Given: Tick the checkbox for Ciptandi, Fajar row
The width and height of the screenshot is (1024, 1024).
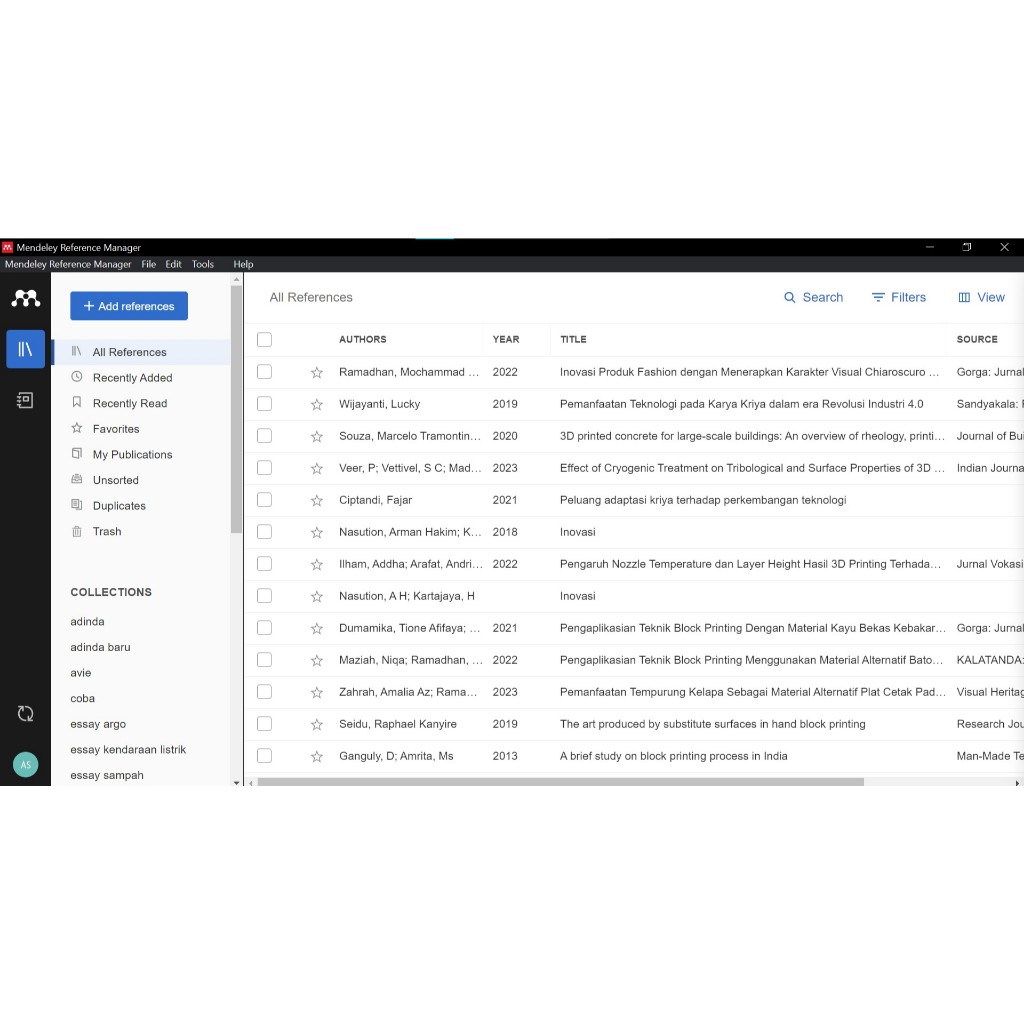Looking at the screenshot, I should 264,500.
